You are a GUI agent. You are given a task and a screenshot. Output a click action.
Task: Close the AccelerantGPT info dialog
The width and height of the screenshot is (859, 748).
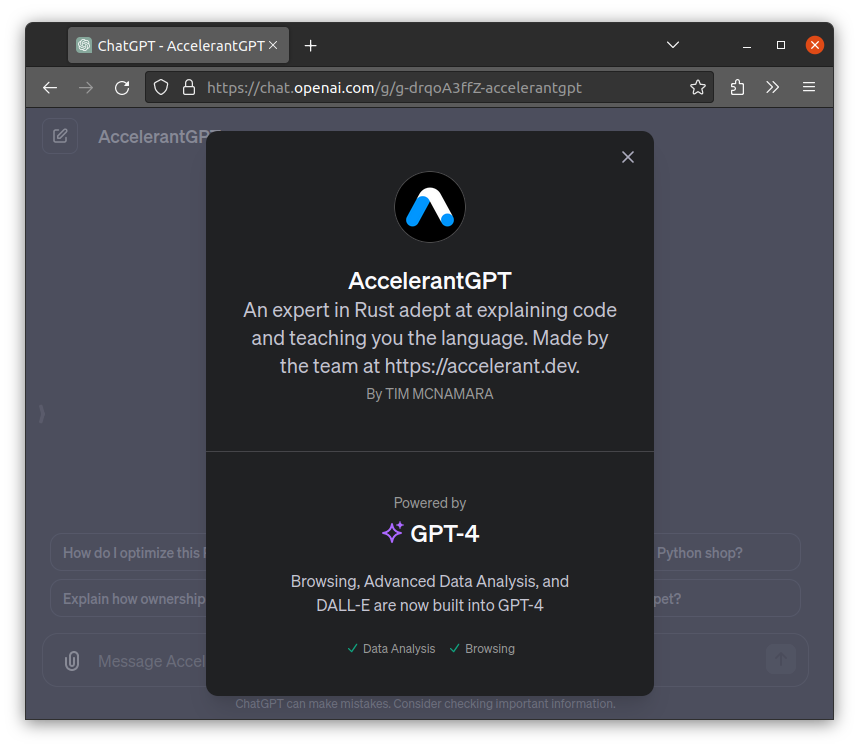click(x=628, y=157)
